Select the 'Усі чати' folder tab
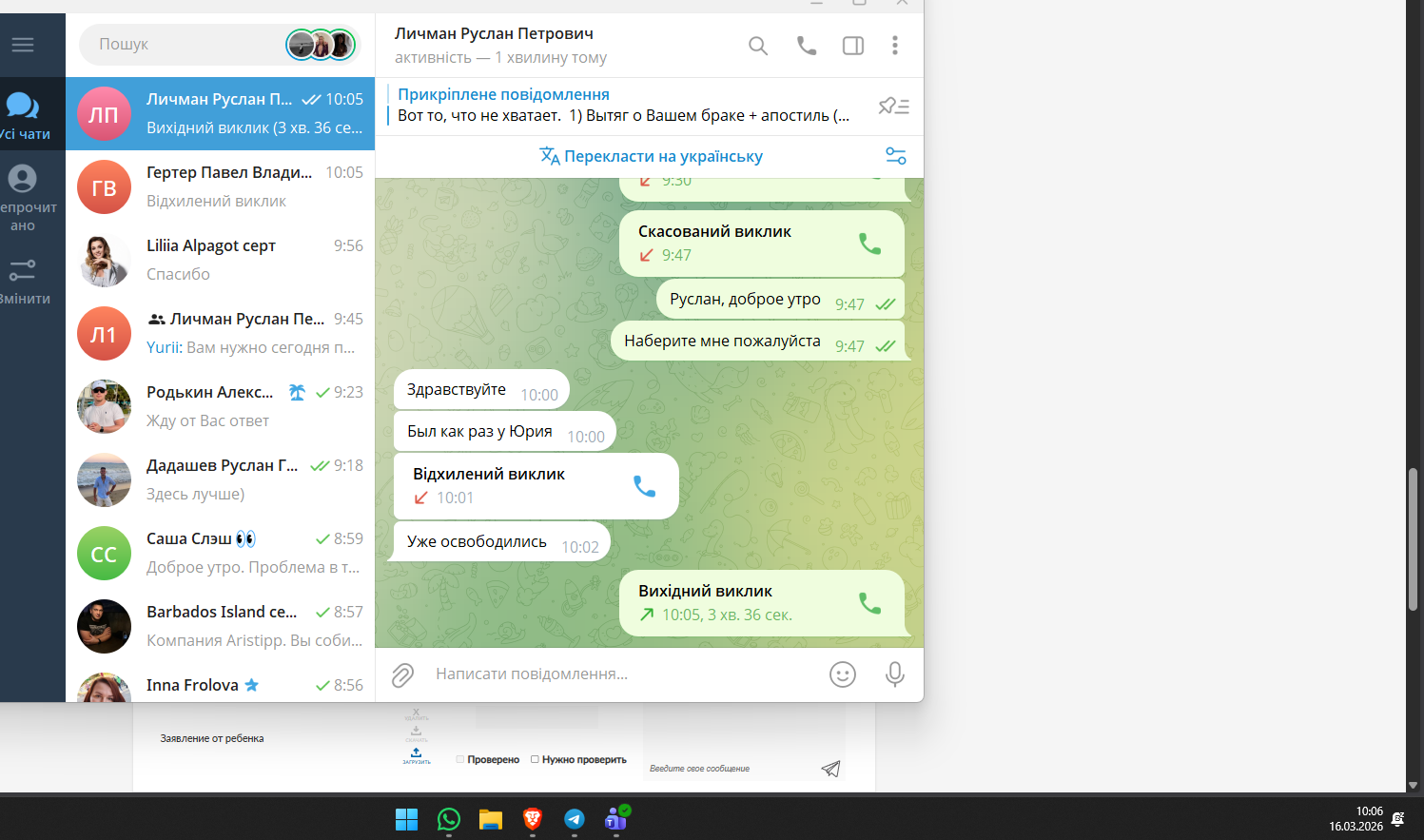This screenshot has height=840, width=1424. (26, 114)
